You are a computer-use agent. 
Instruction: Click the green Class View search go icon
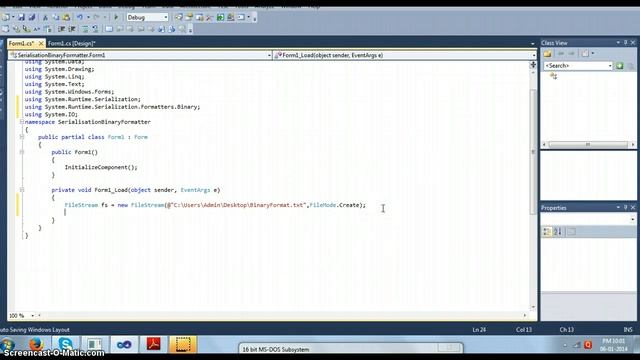coord(620,66)
